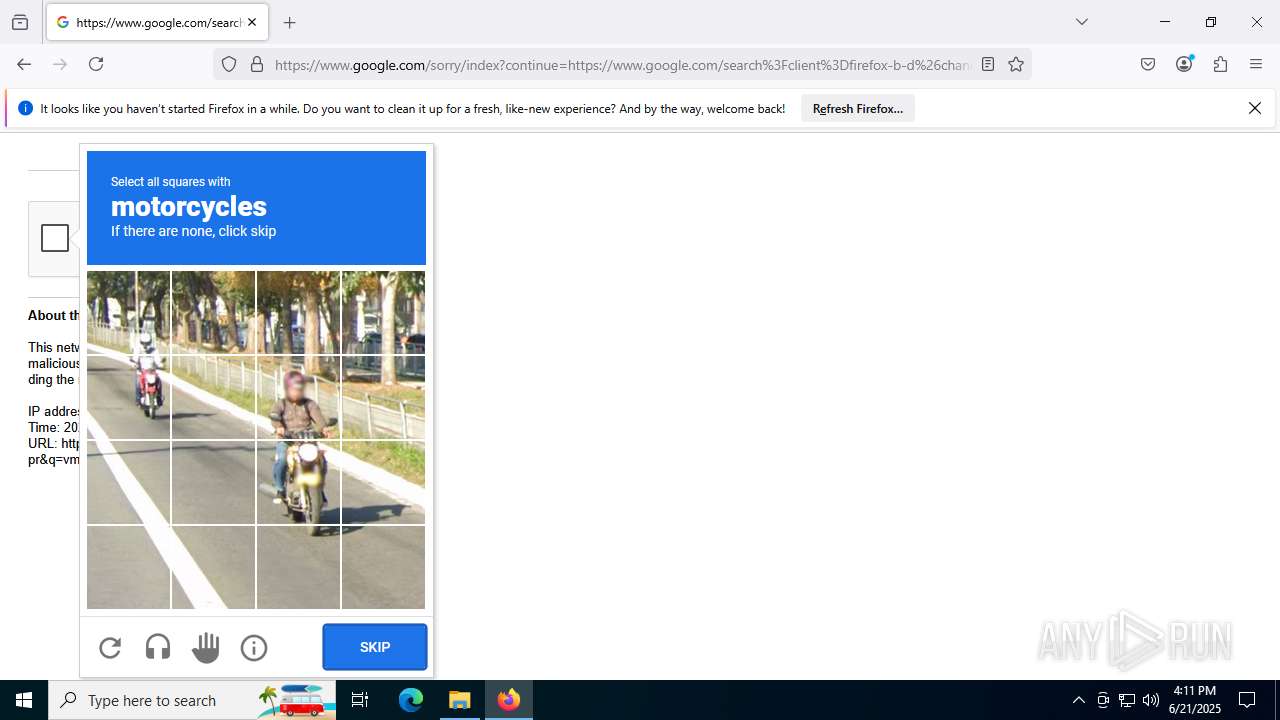Open Firefox View recent browsing icon
This screenshot has width=1280, height=720.
point(20,22)
